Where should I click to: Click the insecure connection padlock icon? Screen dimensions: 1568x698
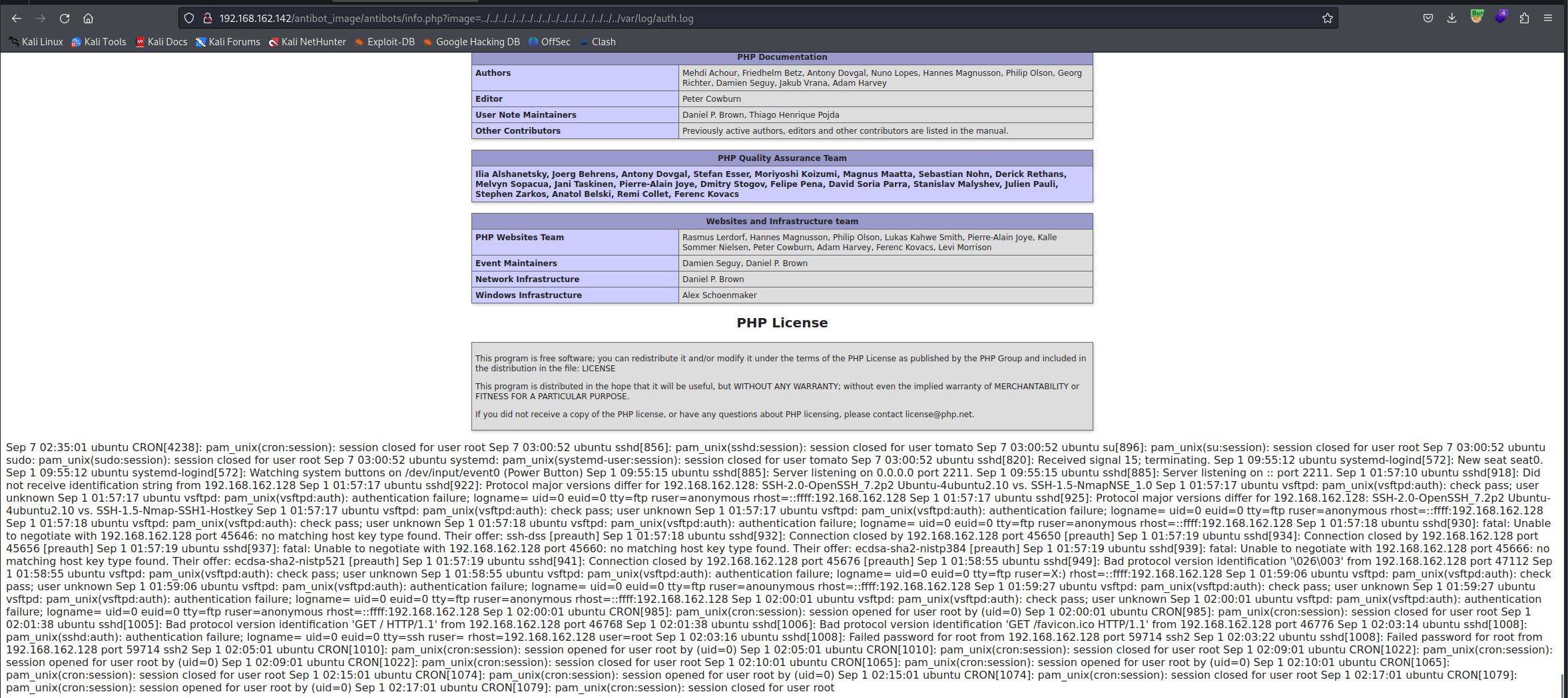(x=207, y=19)
